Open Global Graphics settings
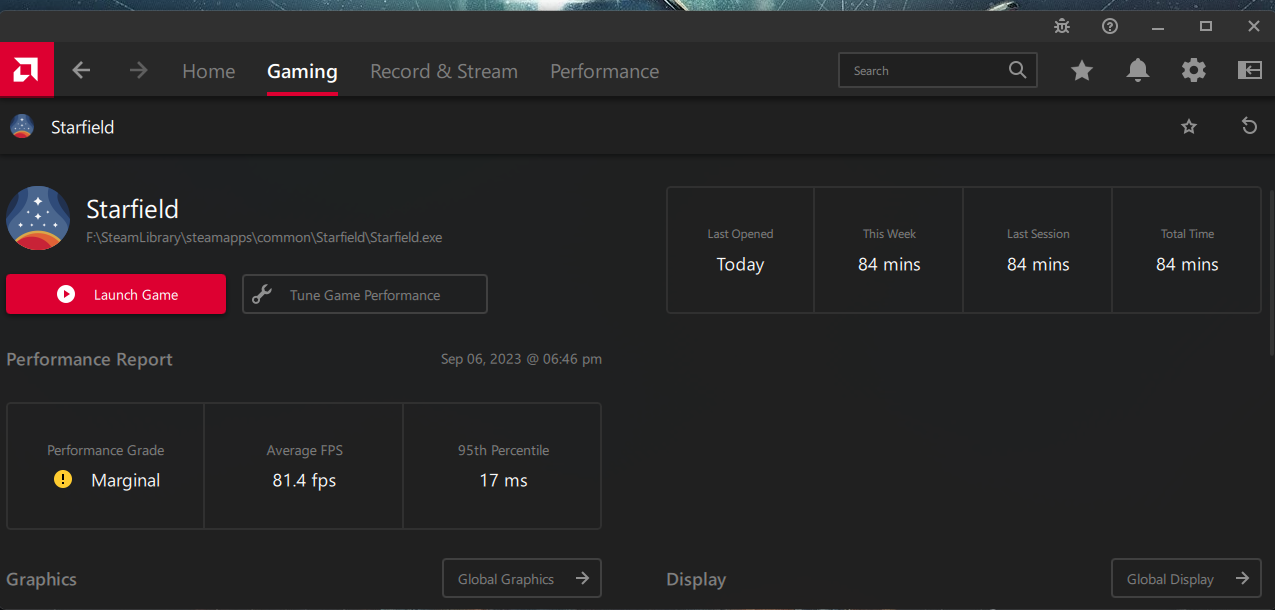 point(522,578)
